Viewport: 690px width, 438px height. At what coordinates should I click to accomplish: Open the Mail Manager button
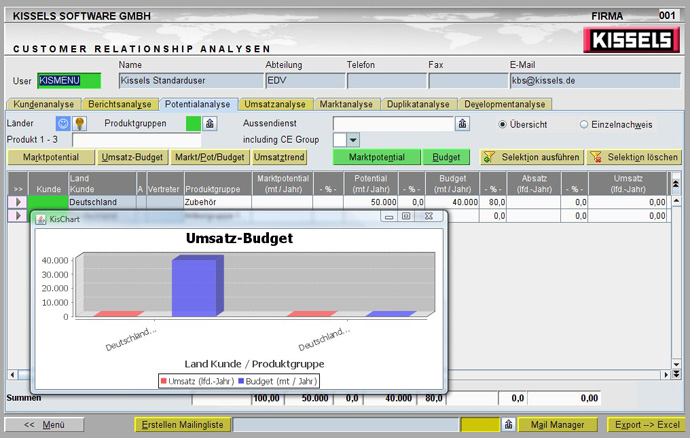coord(558,424)
